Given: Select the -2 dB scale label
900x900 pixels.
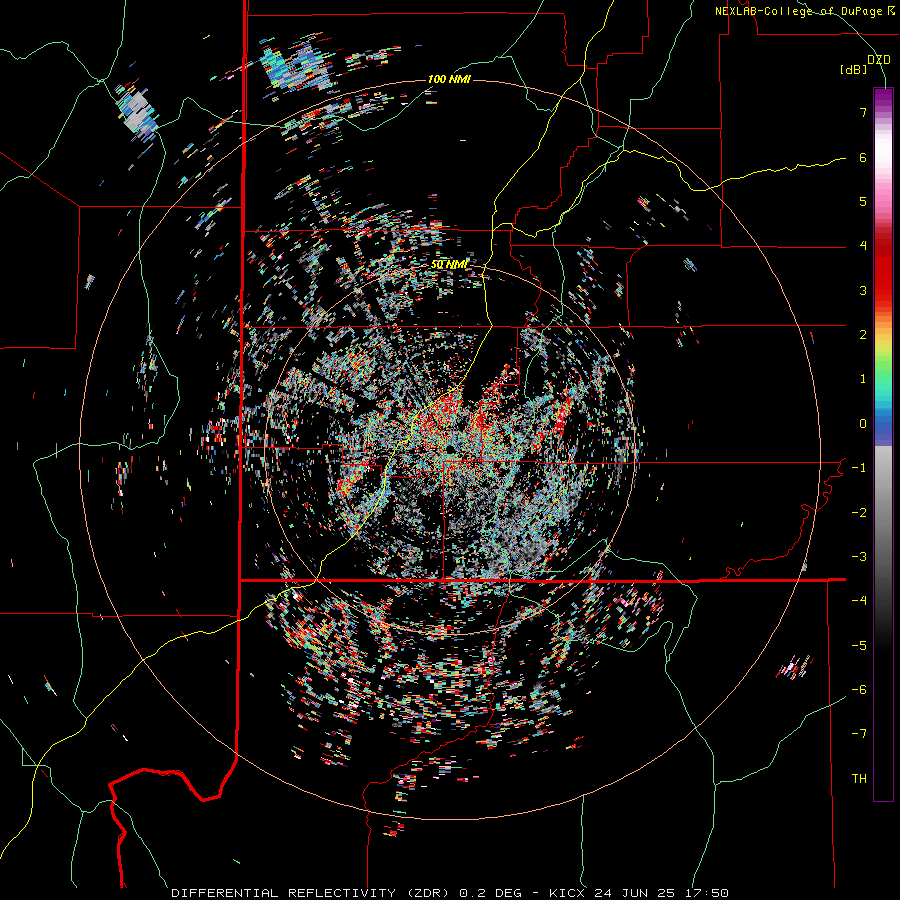Looking at the screenshot, I should pos(859,513).
